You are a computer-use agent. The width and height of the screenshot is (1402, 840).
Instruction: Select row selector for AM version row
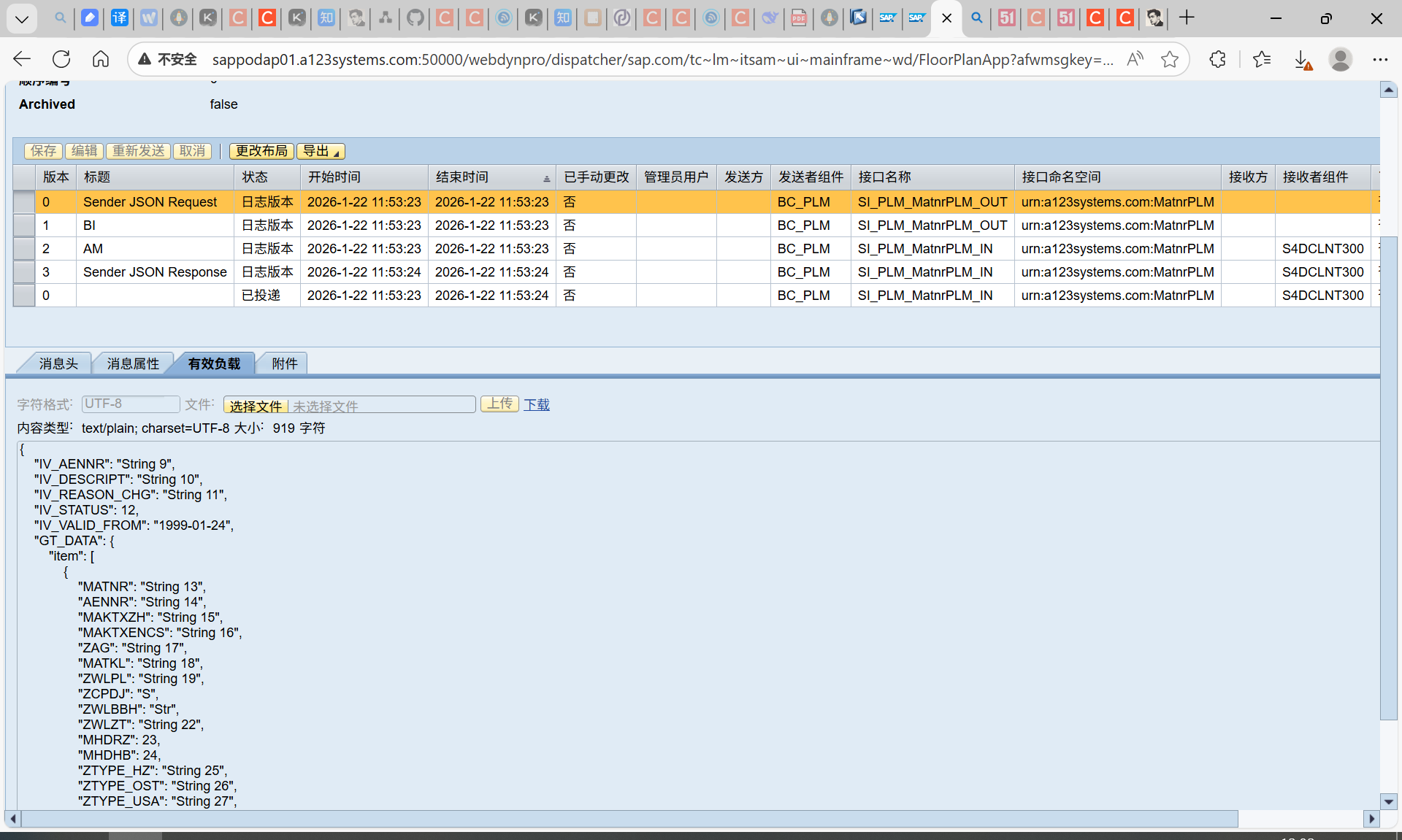point(24,249)
